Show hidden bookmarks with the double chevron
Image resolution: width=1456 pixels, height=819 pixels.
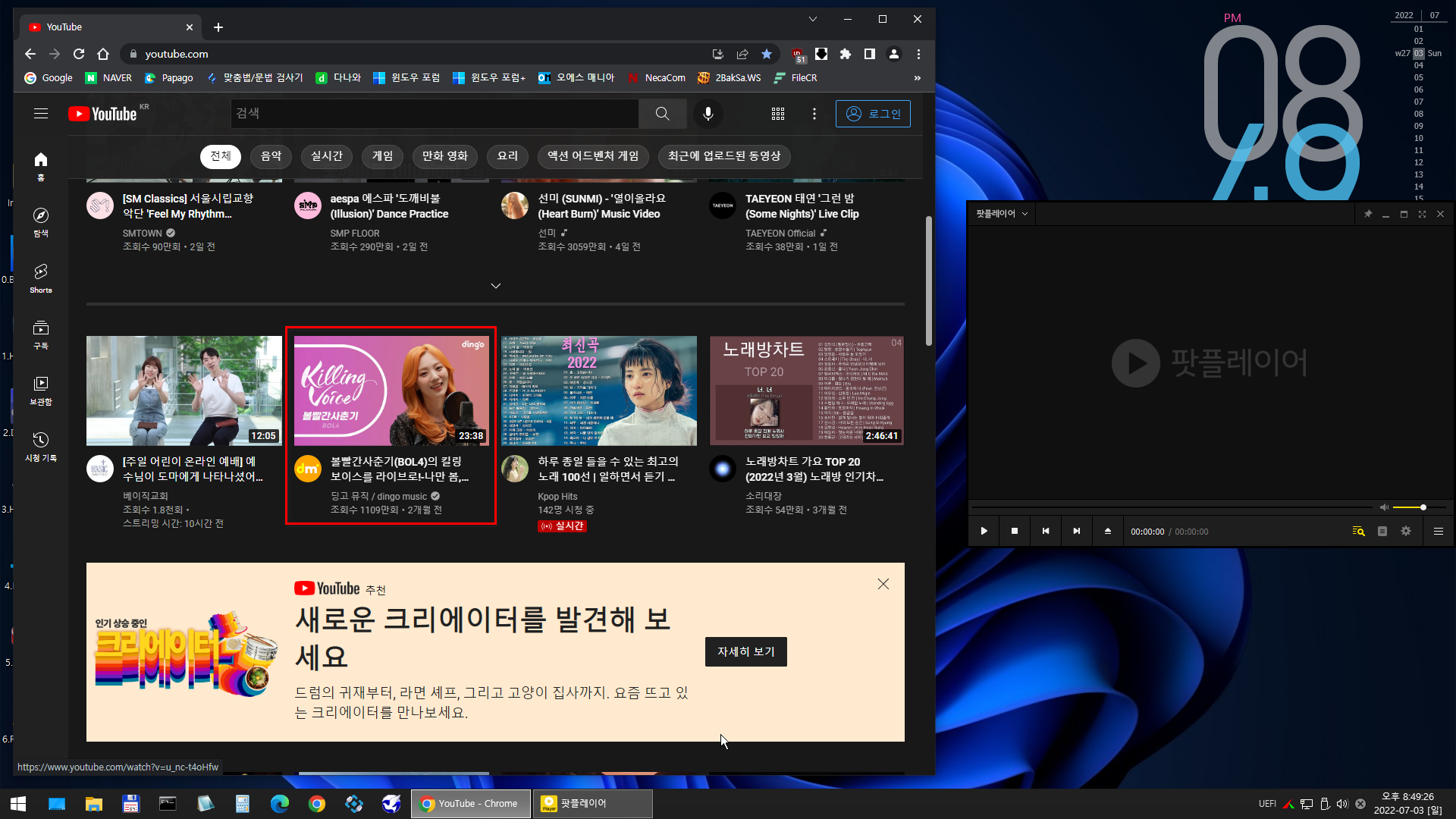pos(917,78)
